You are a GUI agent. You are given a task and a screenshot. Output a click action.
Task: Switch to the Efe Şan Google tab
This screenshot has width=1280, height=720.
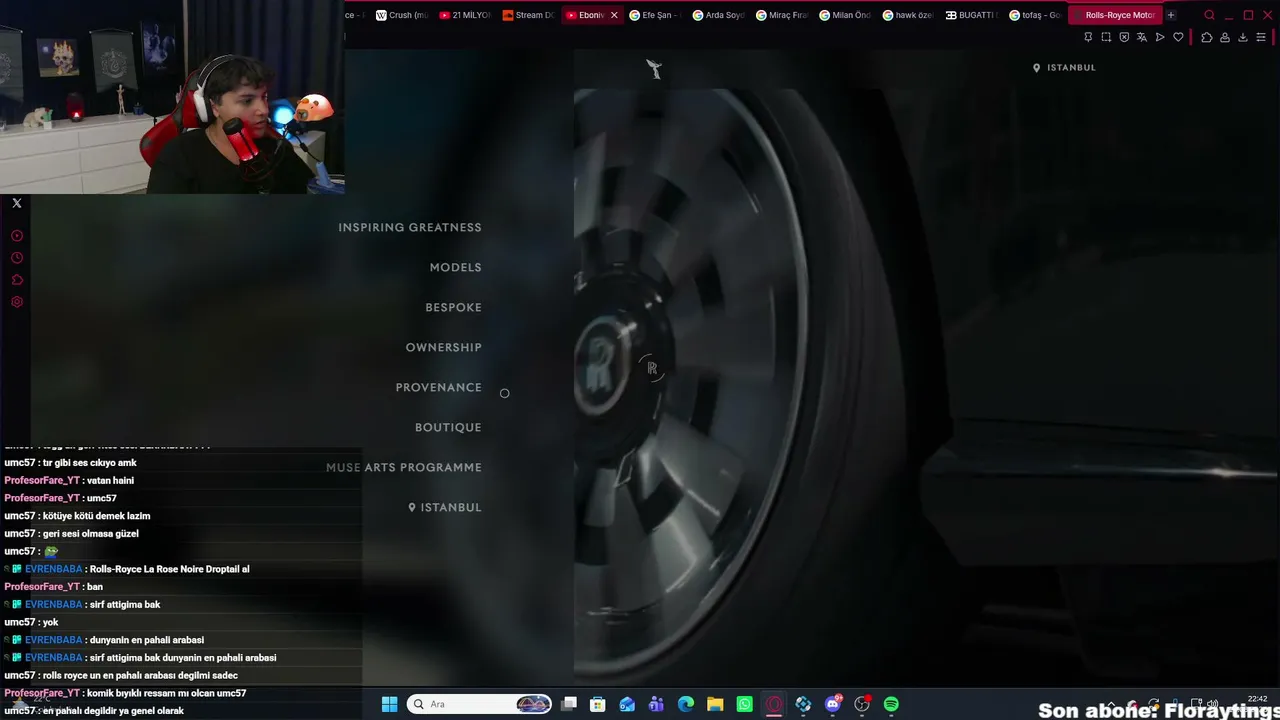(655, 15)
